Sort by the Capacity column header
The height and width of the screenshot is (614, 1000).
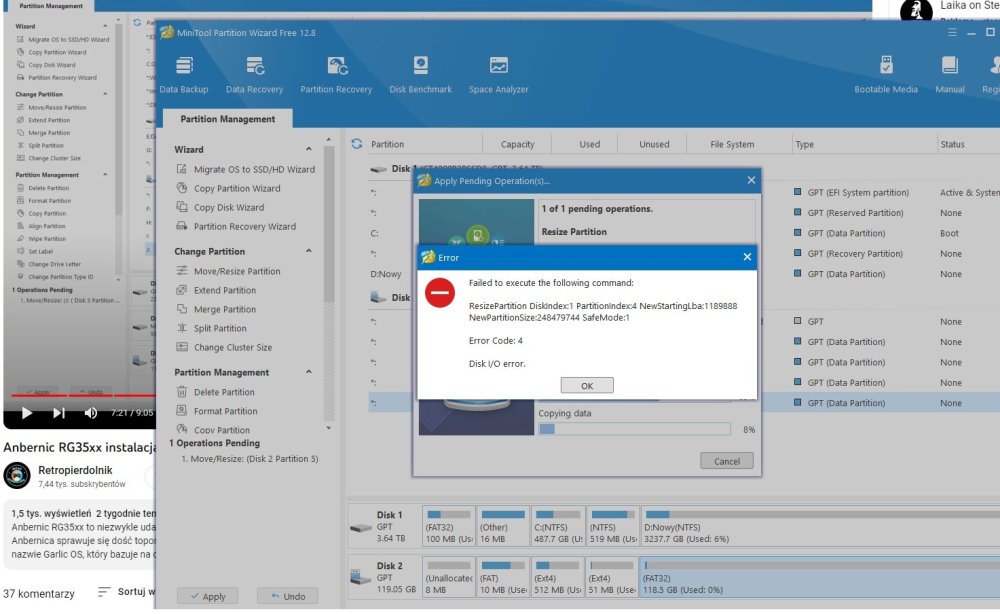(517, 144)
